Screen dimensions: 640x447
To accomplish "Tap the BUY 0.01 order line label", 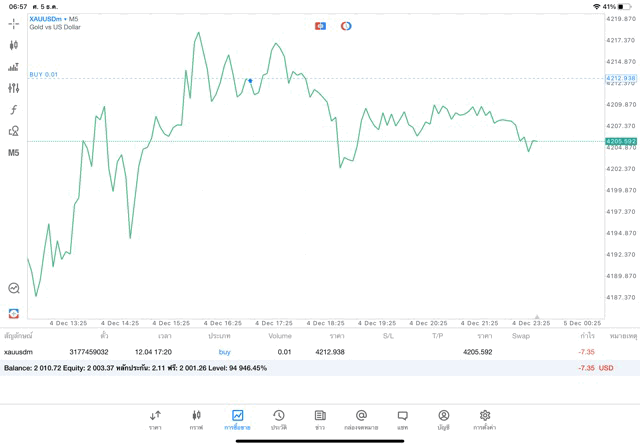I will point(44,74).
